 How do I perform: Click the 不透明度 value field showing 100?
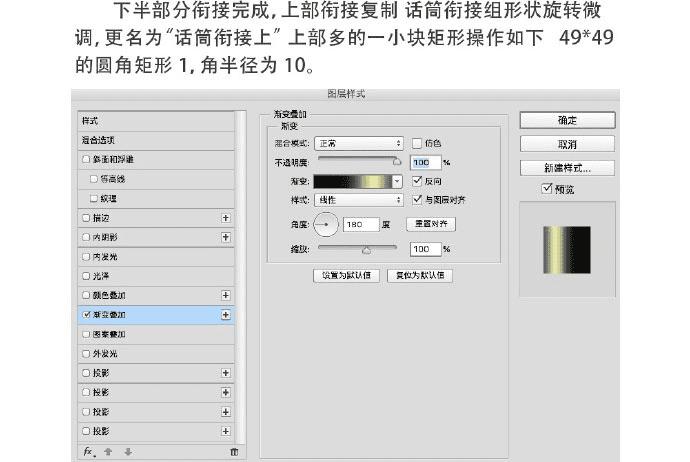426,162
